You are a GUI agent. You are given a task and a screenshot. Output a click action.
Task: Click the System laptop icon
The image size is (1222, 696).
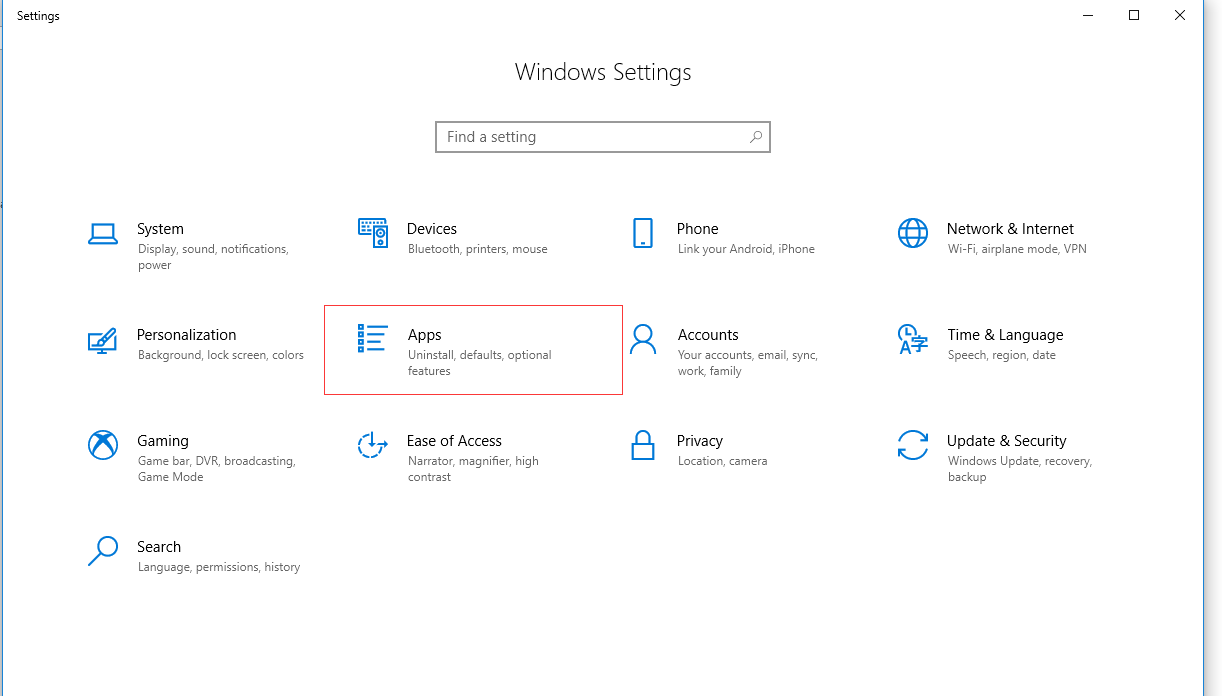(102, 234)
